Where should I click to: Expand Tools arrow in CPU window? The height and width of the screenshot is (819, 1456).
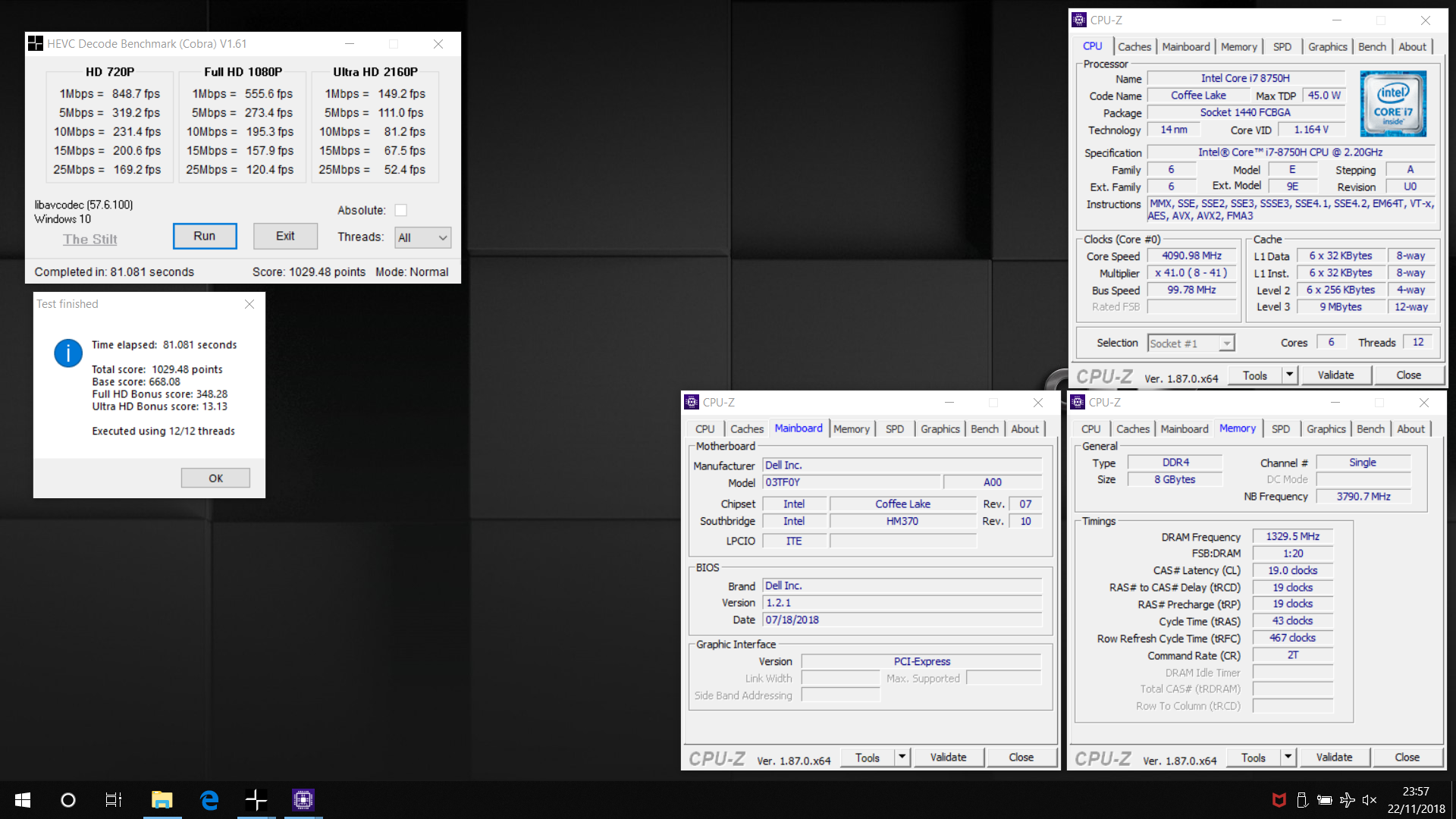click(x=1289, y=375)
